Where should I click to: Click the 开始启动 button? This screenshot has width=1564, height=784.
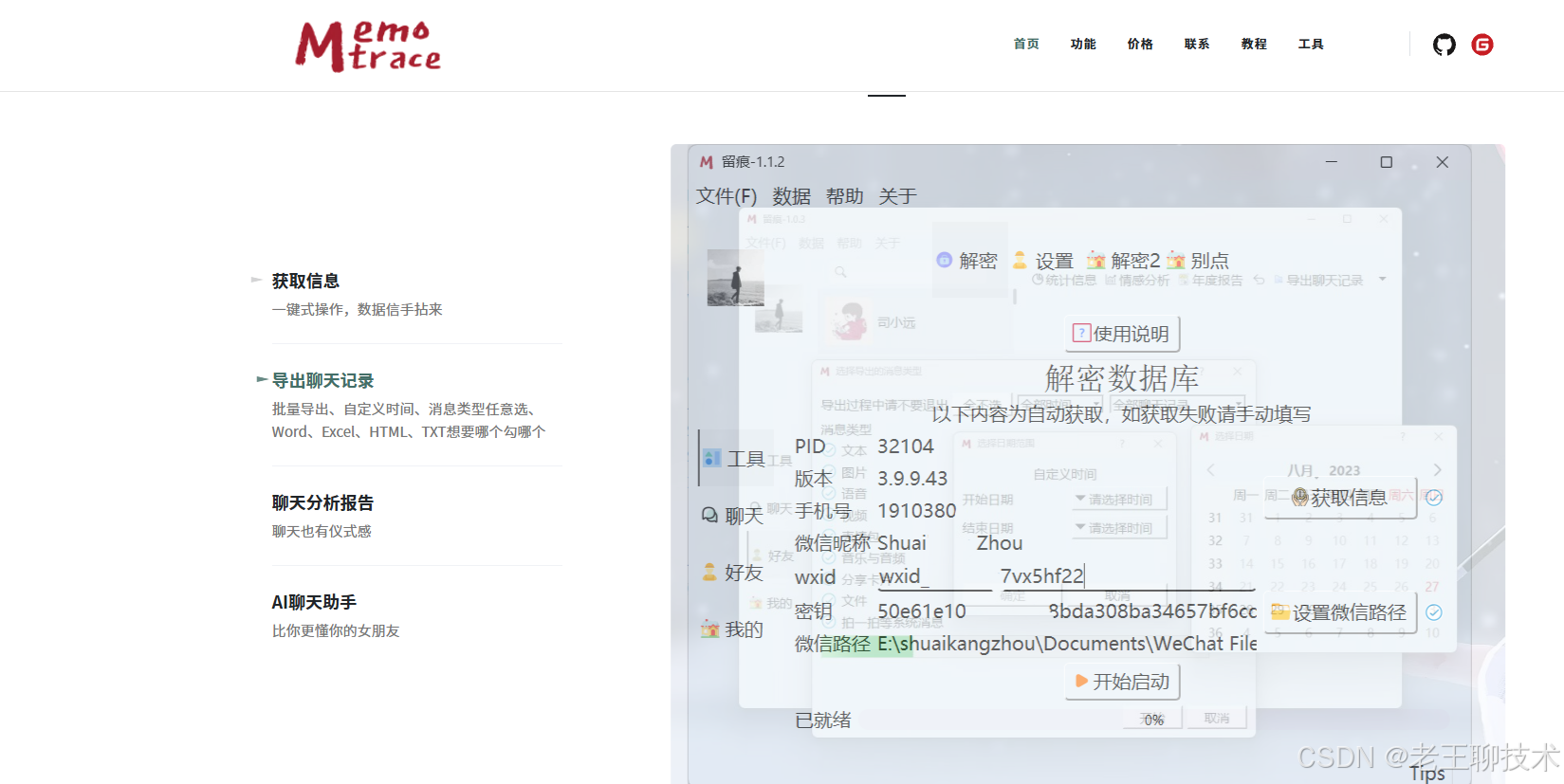tap(1122, 682)
